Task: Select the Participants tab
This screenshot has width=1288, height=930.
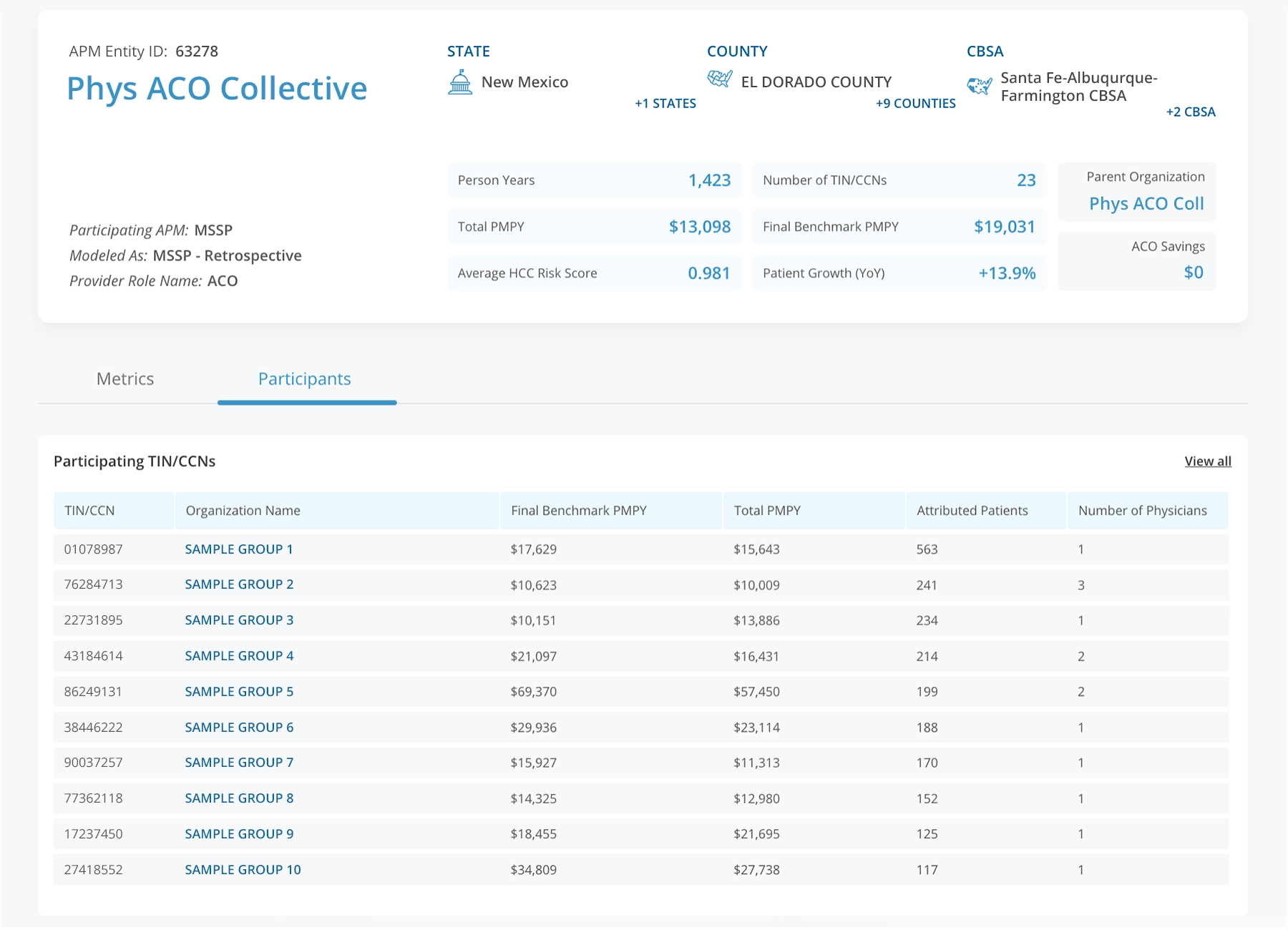Action: click(x=305, y=378)
